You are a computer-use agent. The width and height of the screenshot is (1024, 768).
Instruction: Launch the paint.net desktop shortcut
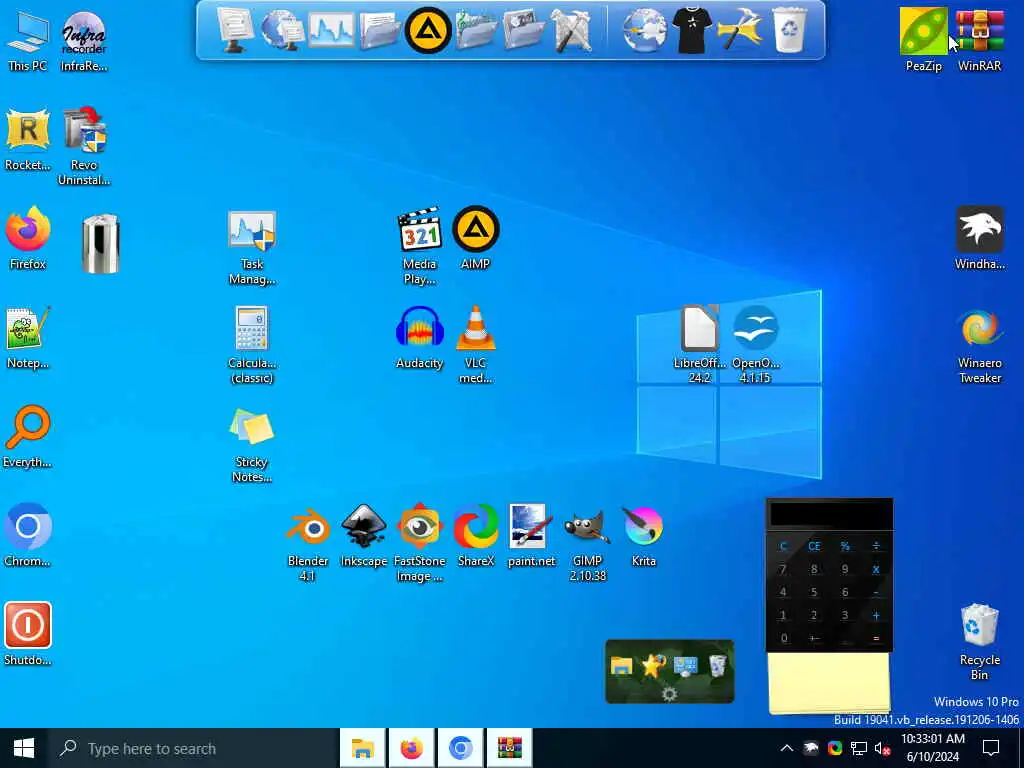tap(532, 536)
